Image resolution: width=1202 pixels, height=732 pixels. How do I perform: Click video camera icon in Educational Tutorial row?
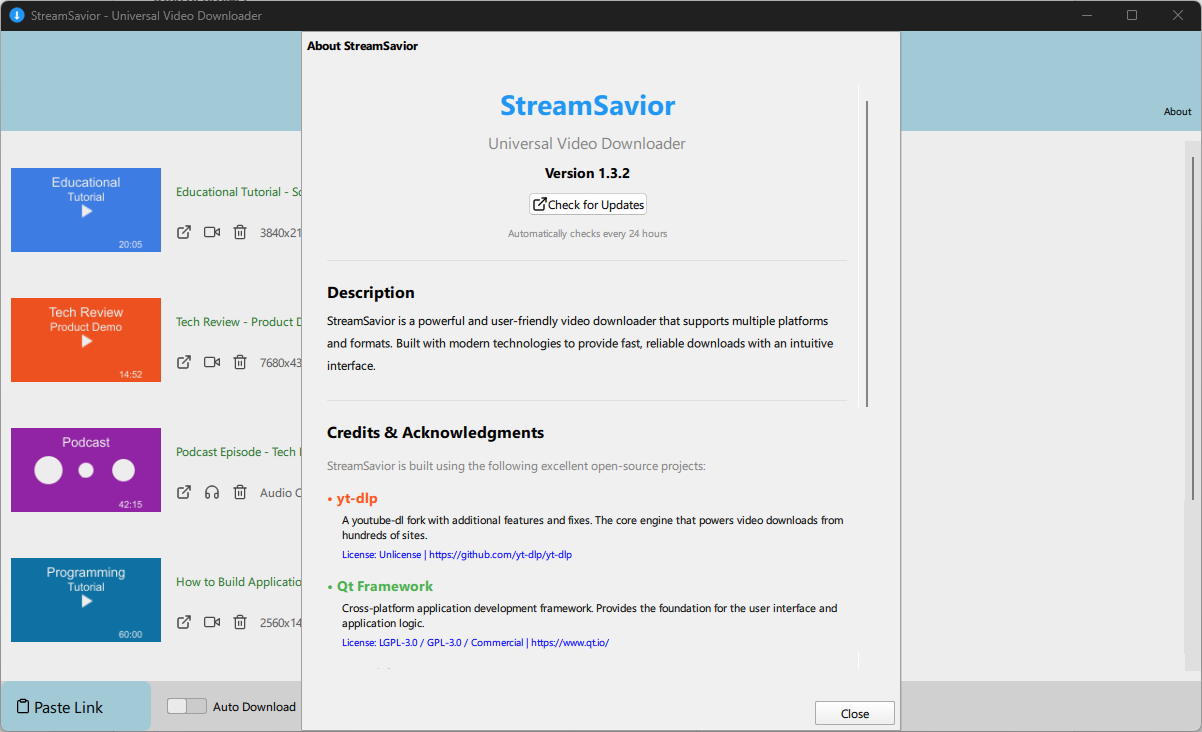pyautogui.click(x=212, y=232)
